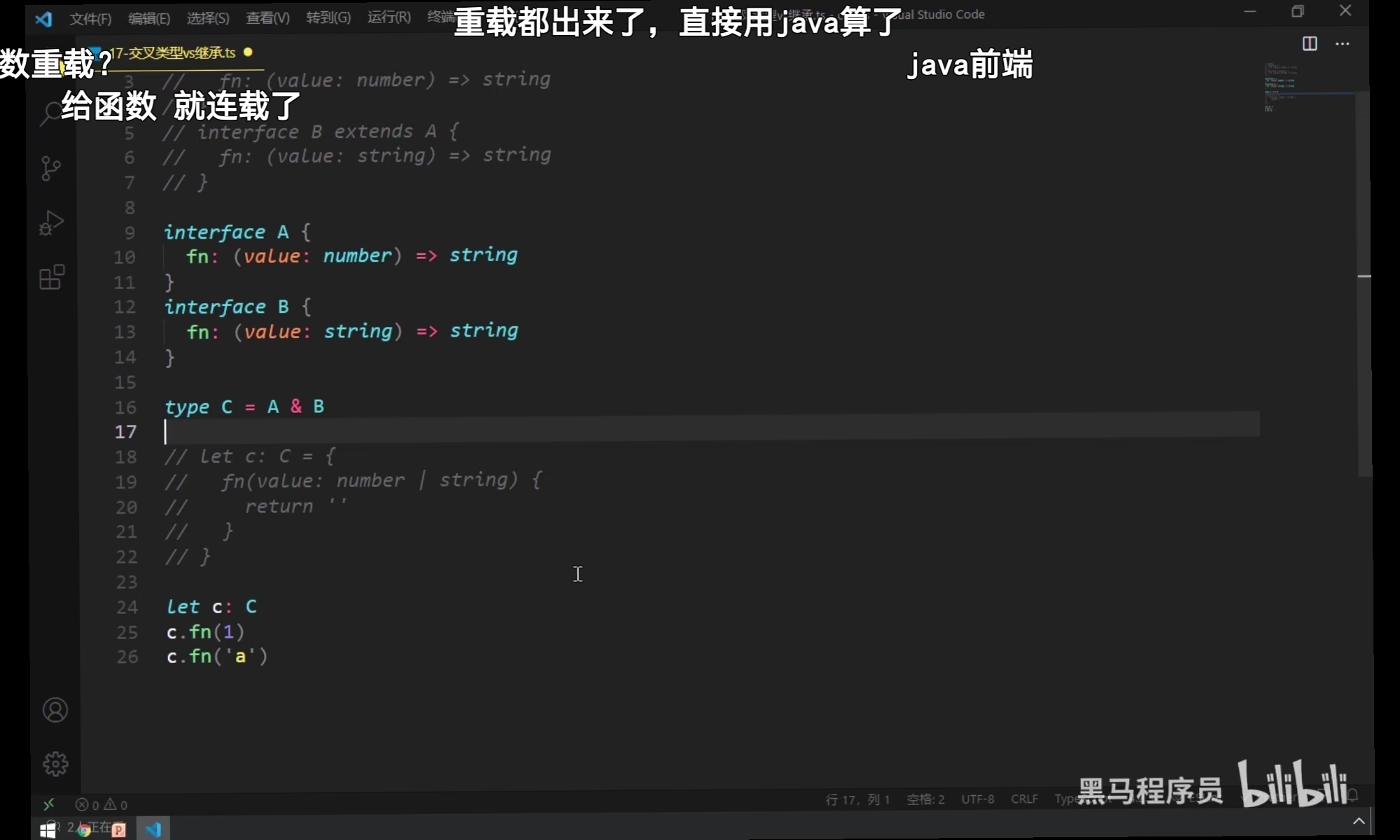Change CRLF end-of-line sequence
This screenshot has height=840, width=1400.
pyautogui.click(x=1024, y=799)
